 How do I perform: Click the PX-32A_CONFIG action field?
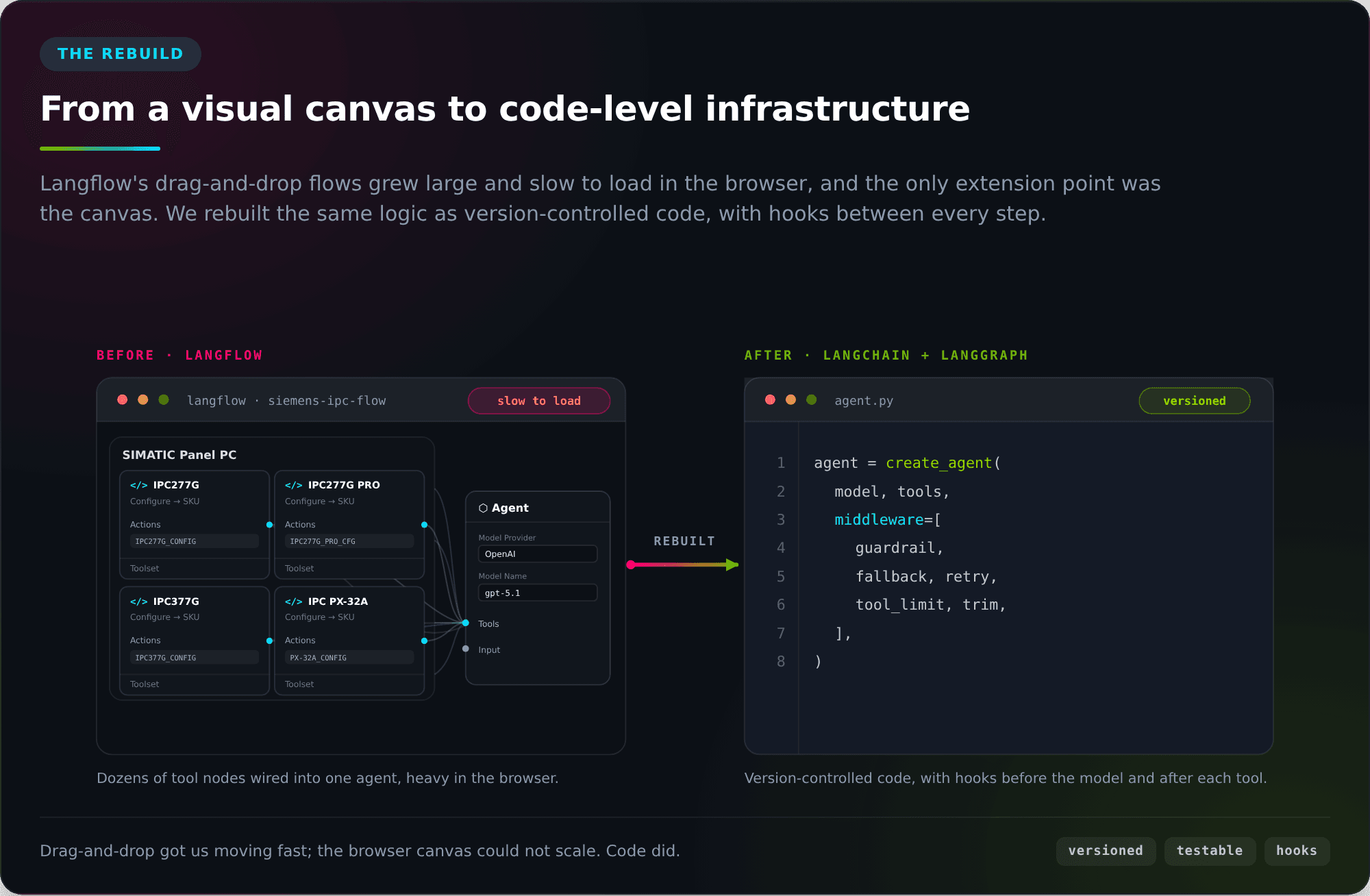349,658
